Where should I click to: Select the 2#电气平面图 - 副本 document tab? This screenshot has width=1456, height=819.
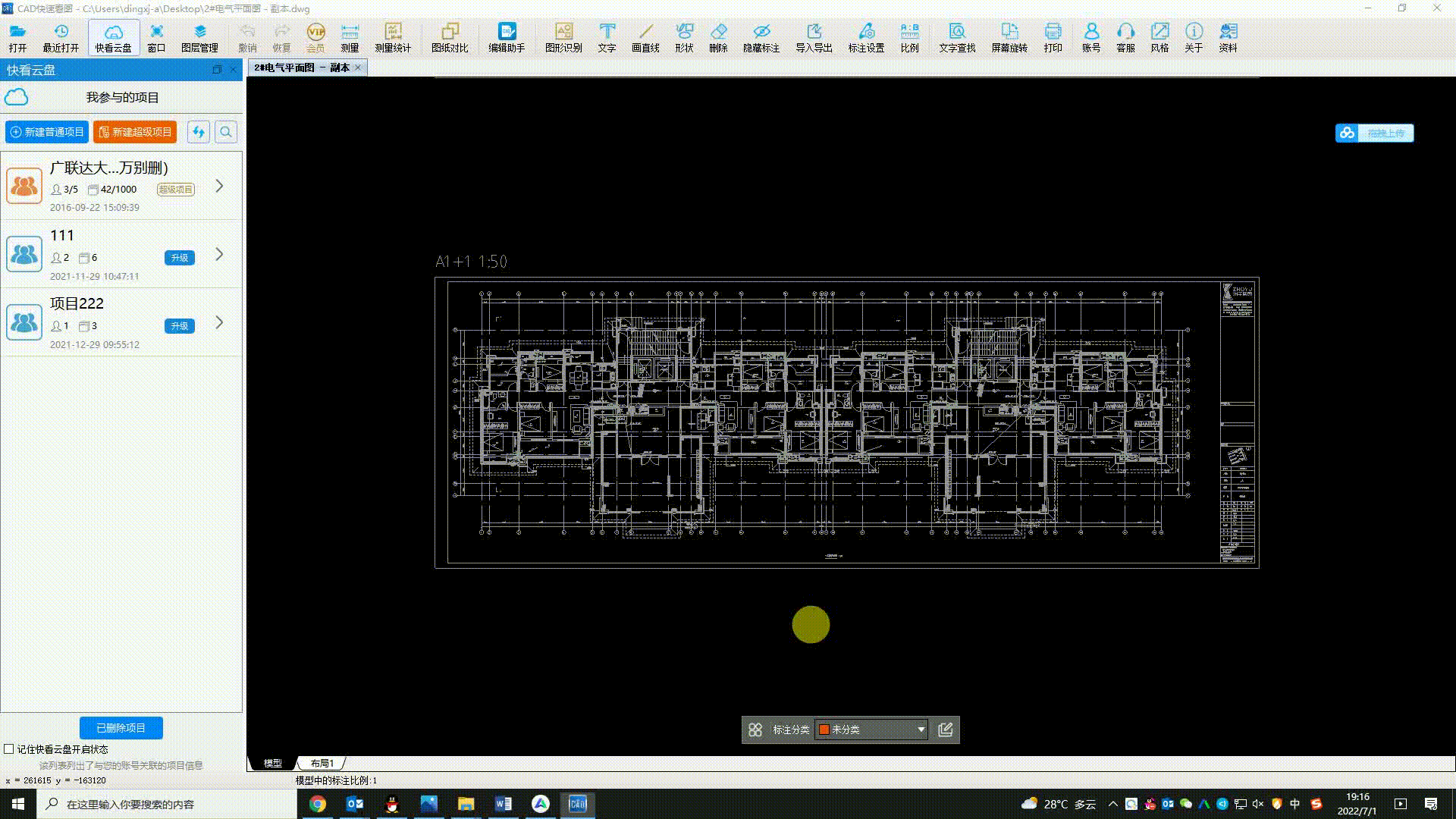(x=301, y=67)
